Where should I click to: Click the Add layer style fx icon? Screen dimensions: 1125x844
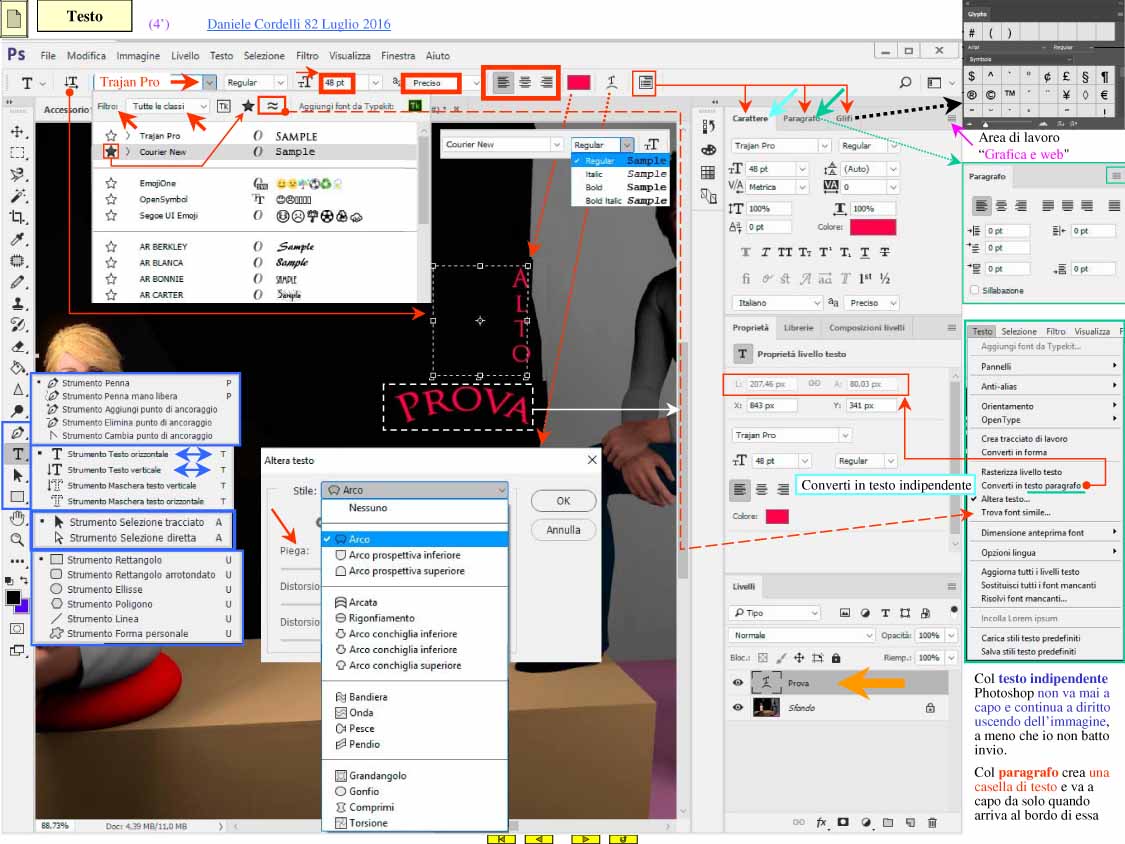click(822, 822)
